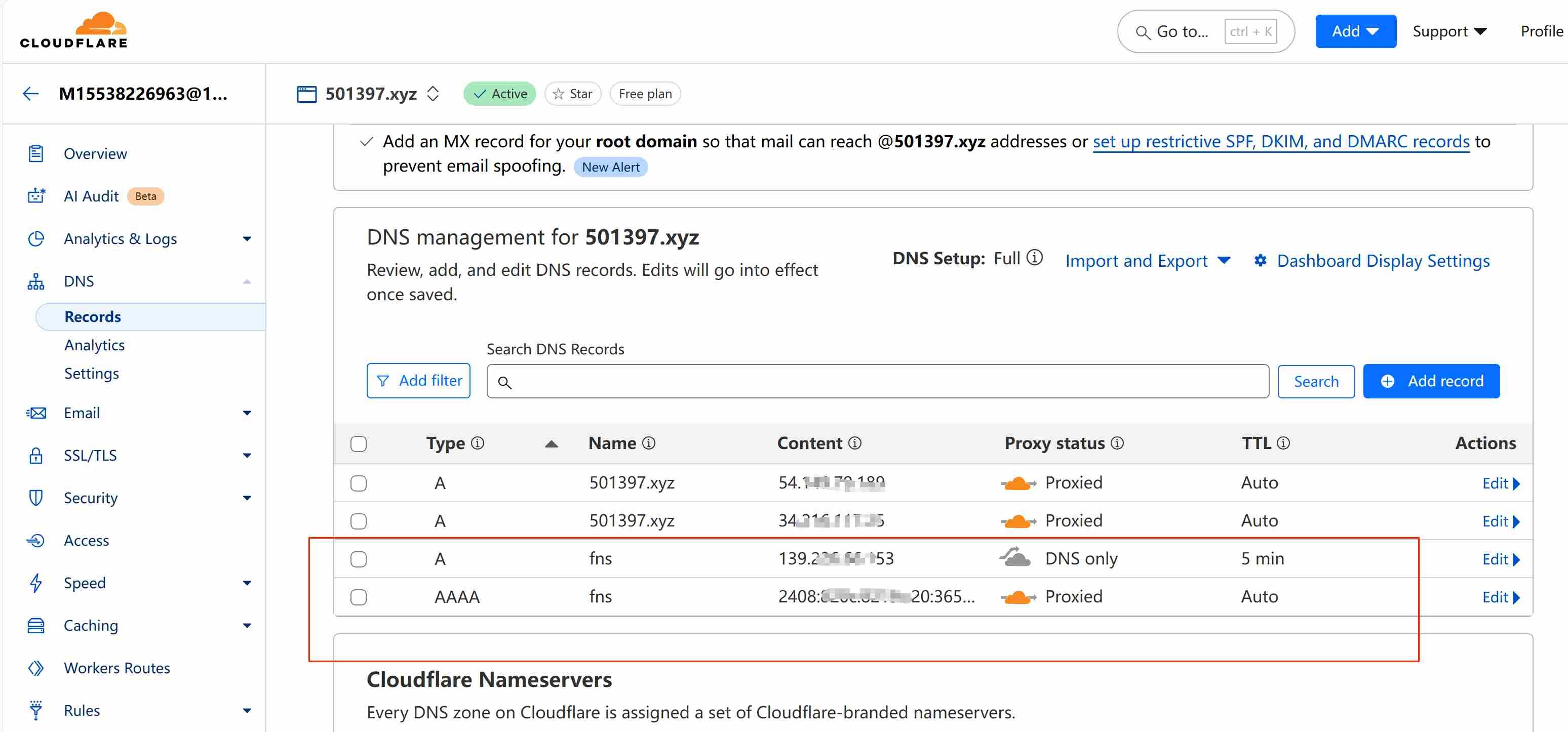Image resolution: width=1568 pixels, height=732 pixels.
Task: Check the AAAA record fns checkbox
Action: [x=359, y=597]
